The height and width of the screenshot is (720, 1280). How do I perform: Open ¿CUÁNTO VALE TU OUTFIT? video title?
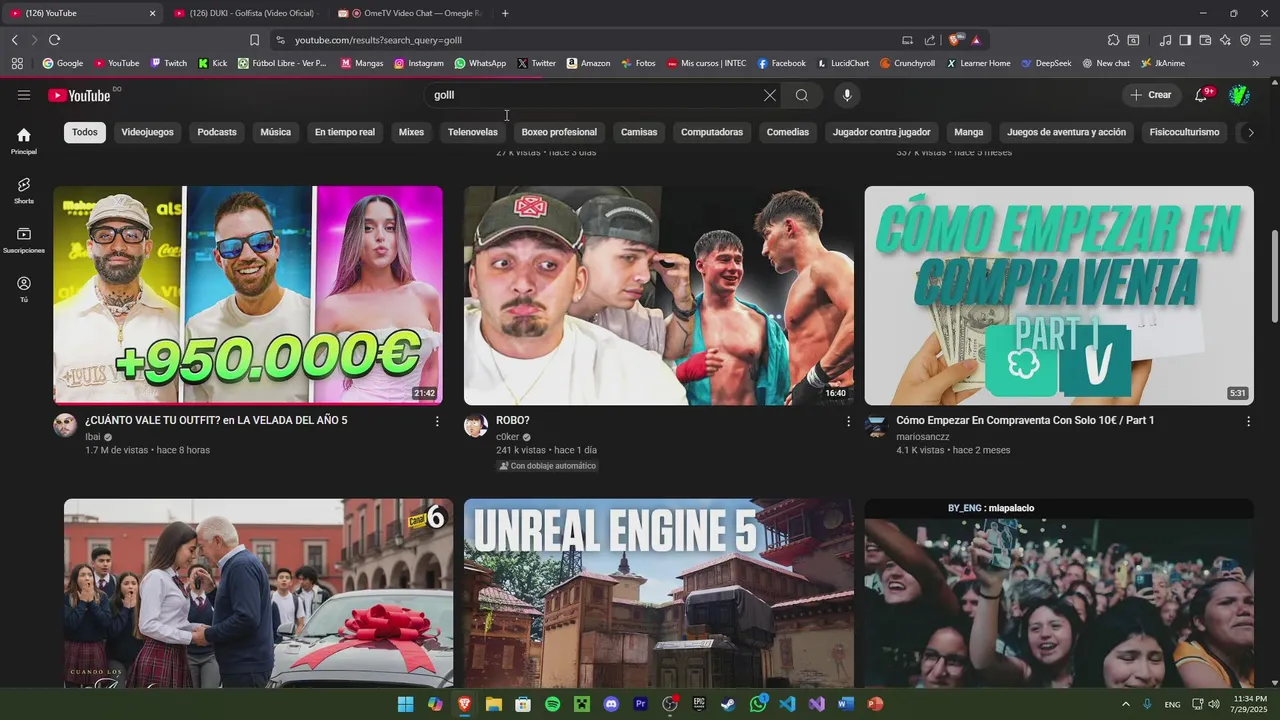click(x=216, y=420)
